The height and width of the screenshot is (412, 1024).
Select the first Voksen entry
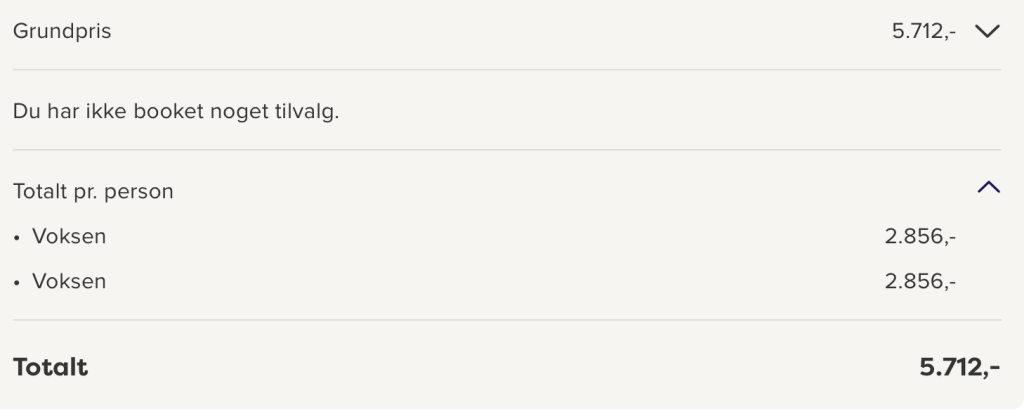click(x=69, y=237)
